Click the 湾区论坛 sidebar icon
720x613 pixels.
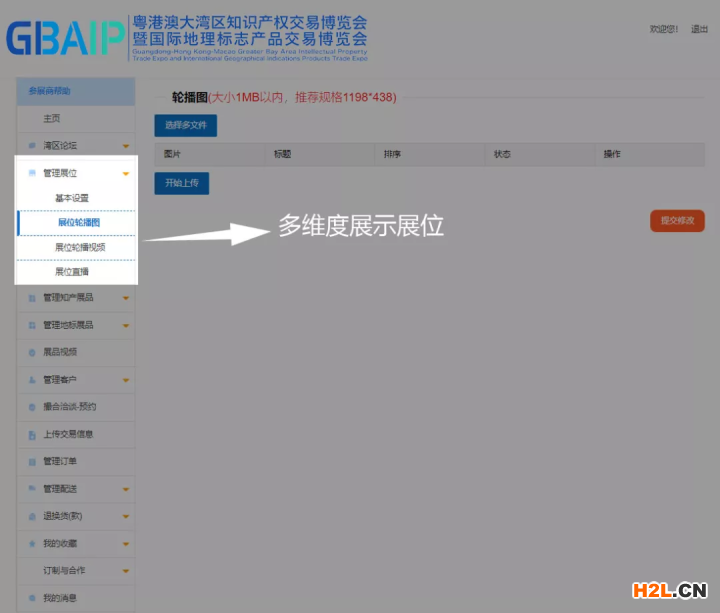(x=32, y=146)
